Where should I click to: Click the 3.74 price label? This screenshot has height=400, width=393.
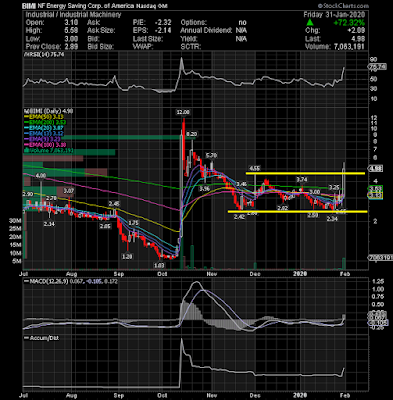pos(302,180)
